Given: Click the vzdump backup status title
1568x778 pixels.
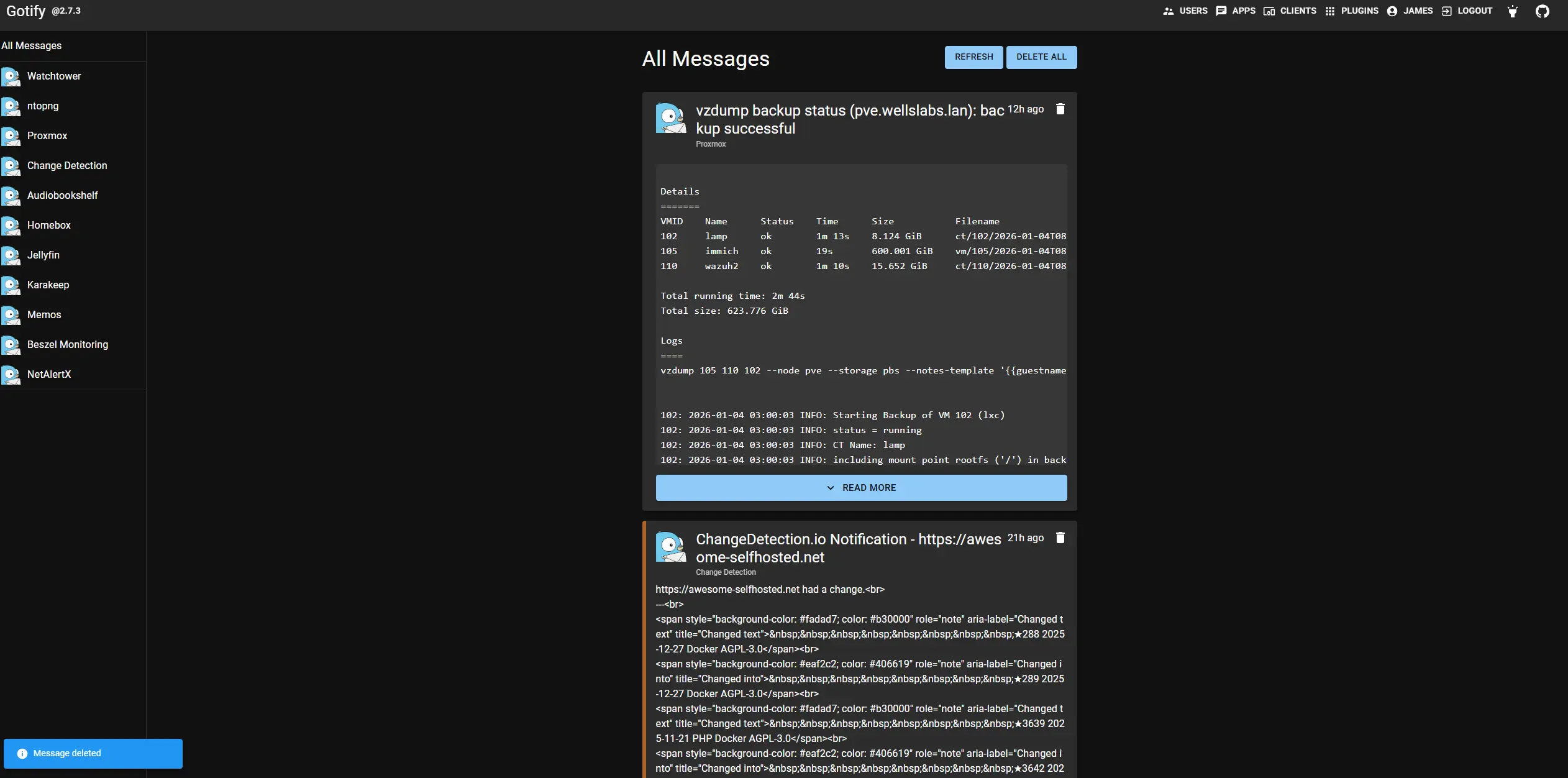Looking at the screenshot, I should point(849,119).
